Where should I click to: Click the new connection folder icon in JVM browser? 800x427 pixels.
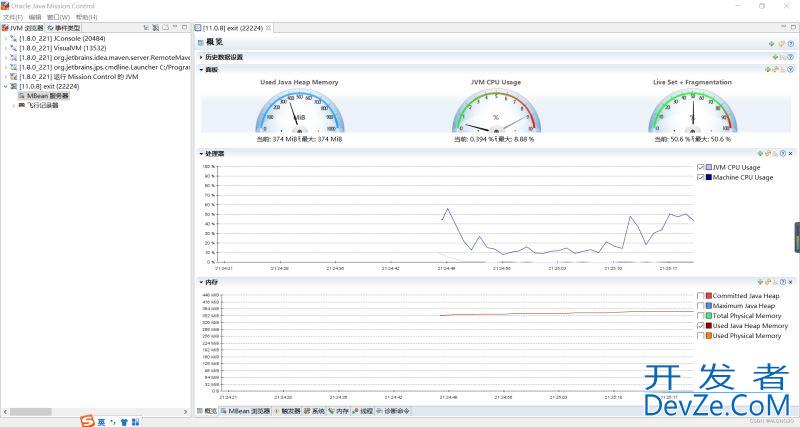coord(165,28)
